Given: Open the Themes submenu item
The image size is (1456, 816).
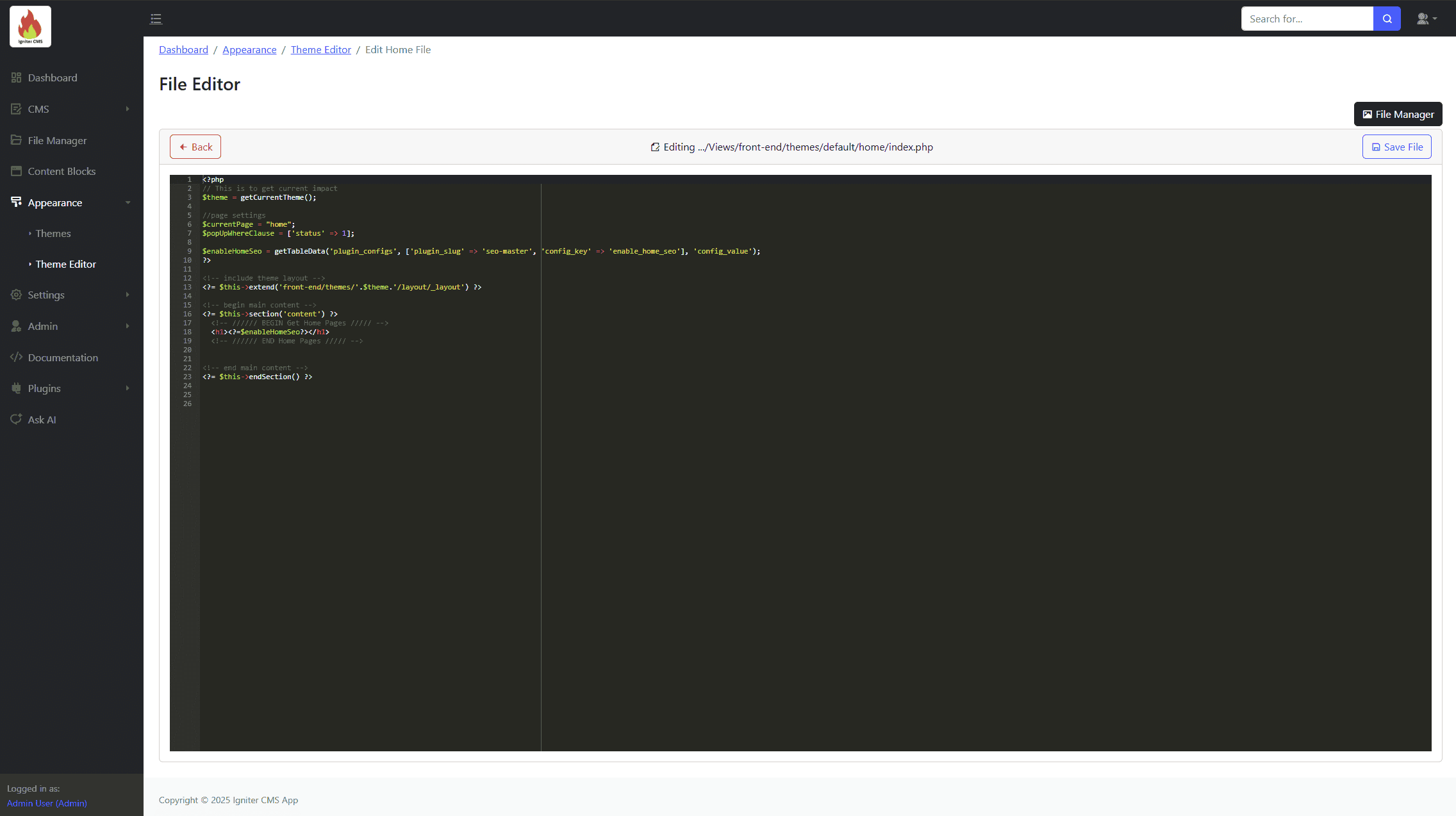Looking at the screenshot, I should point(53,233).
